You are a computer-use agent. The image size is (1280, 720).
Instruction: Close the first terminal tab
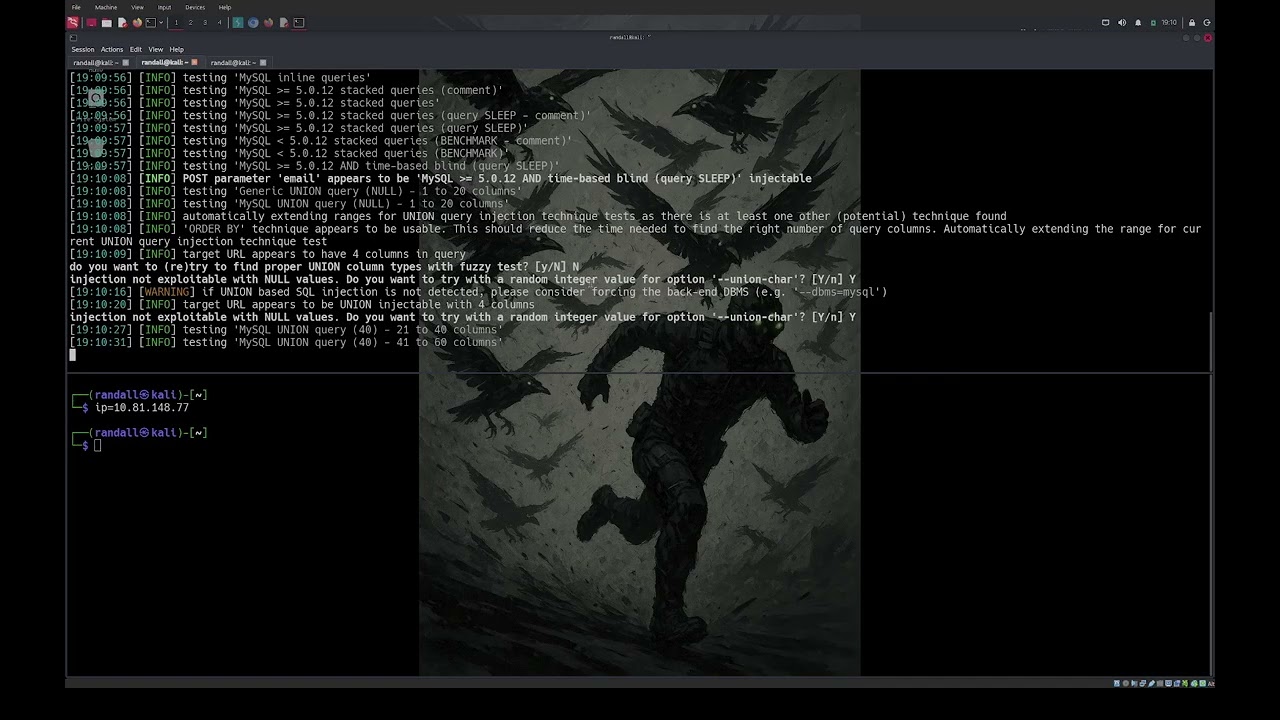click(x=125, y=62)
